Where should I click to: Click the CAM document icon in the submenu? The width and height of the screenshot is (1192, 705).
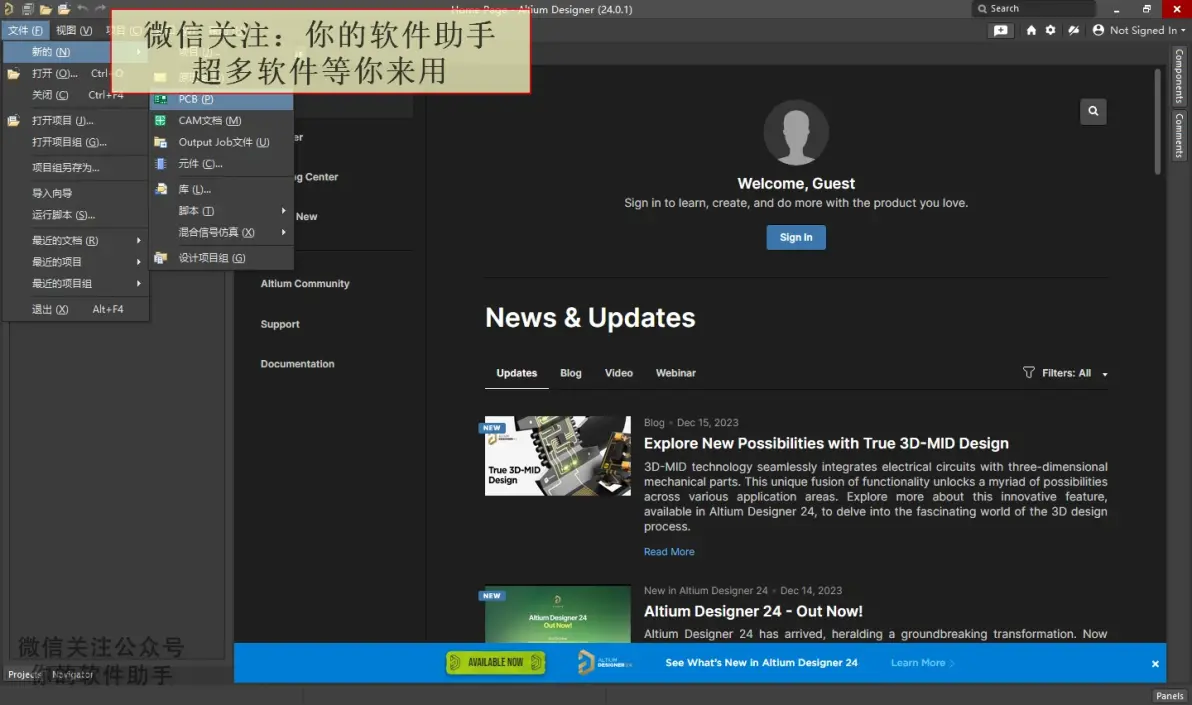(160, 120)
